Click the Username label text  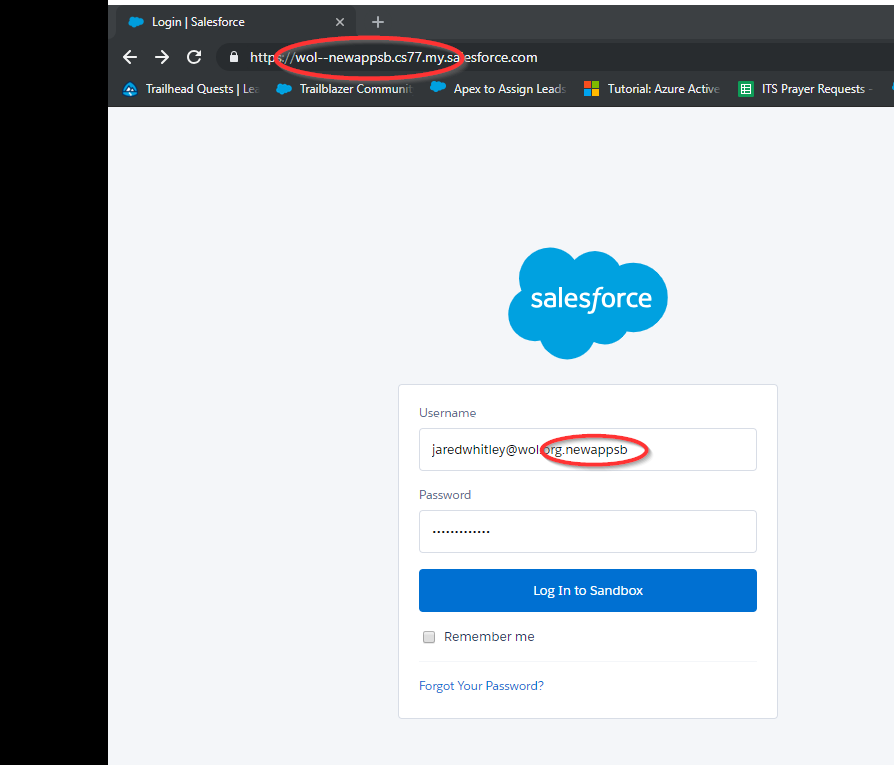coord(448,413)
